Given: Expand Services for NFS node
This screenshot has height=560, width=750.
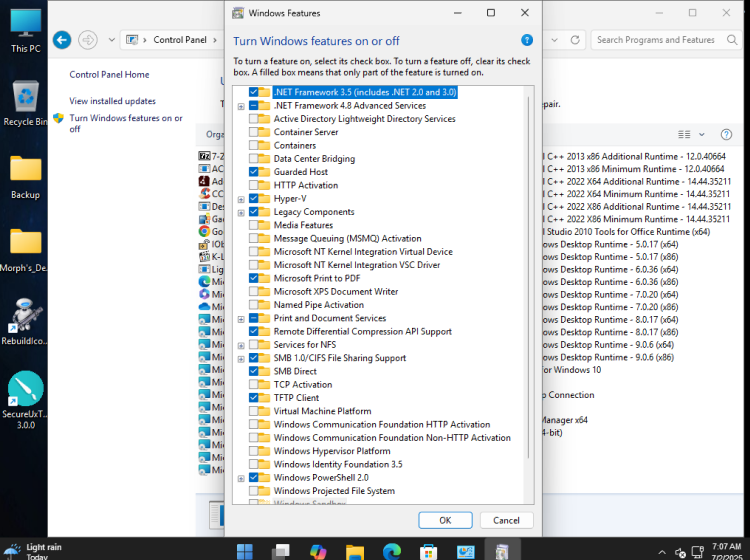Looking at the screenshot, I should [x=241, y=345].
